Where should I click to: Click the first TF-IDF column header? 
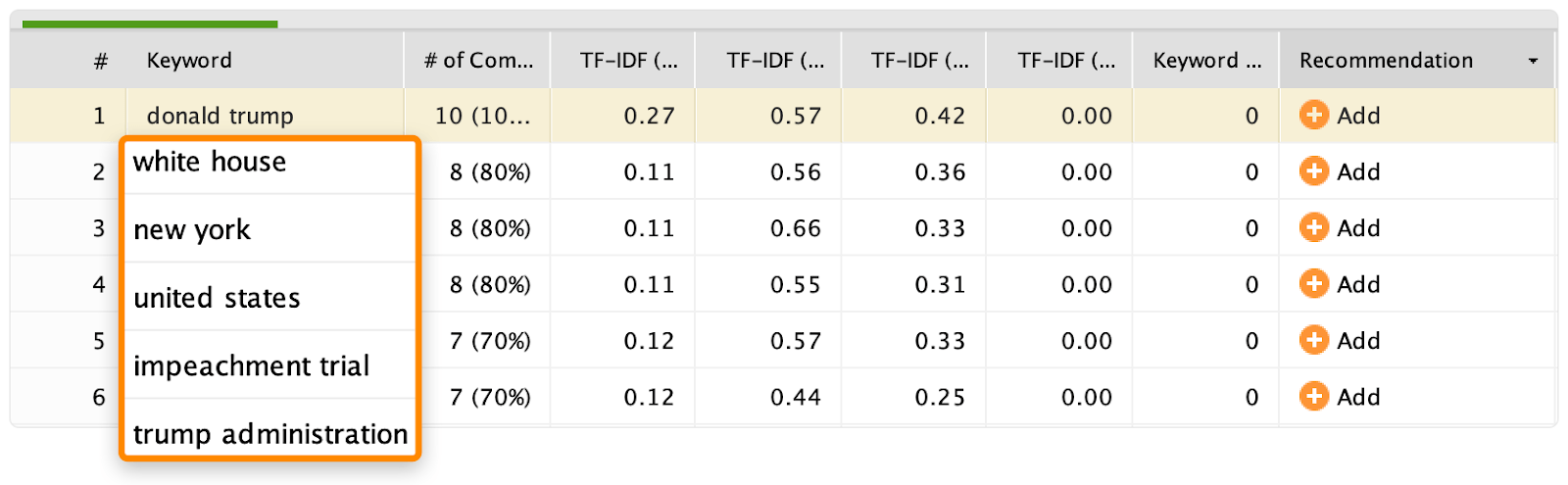coord(628,61)
